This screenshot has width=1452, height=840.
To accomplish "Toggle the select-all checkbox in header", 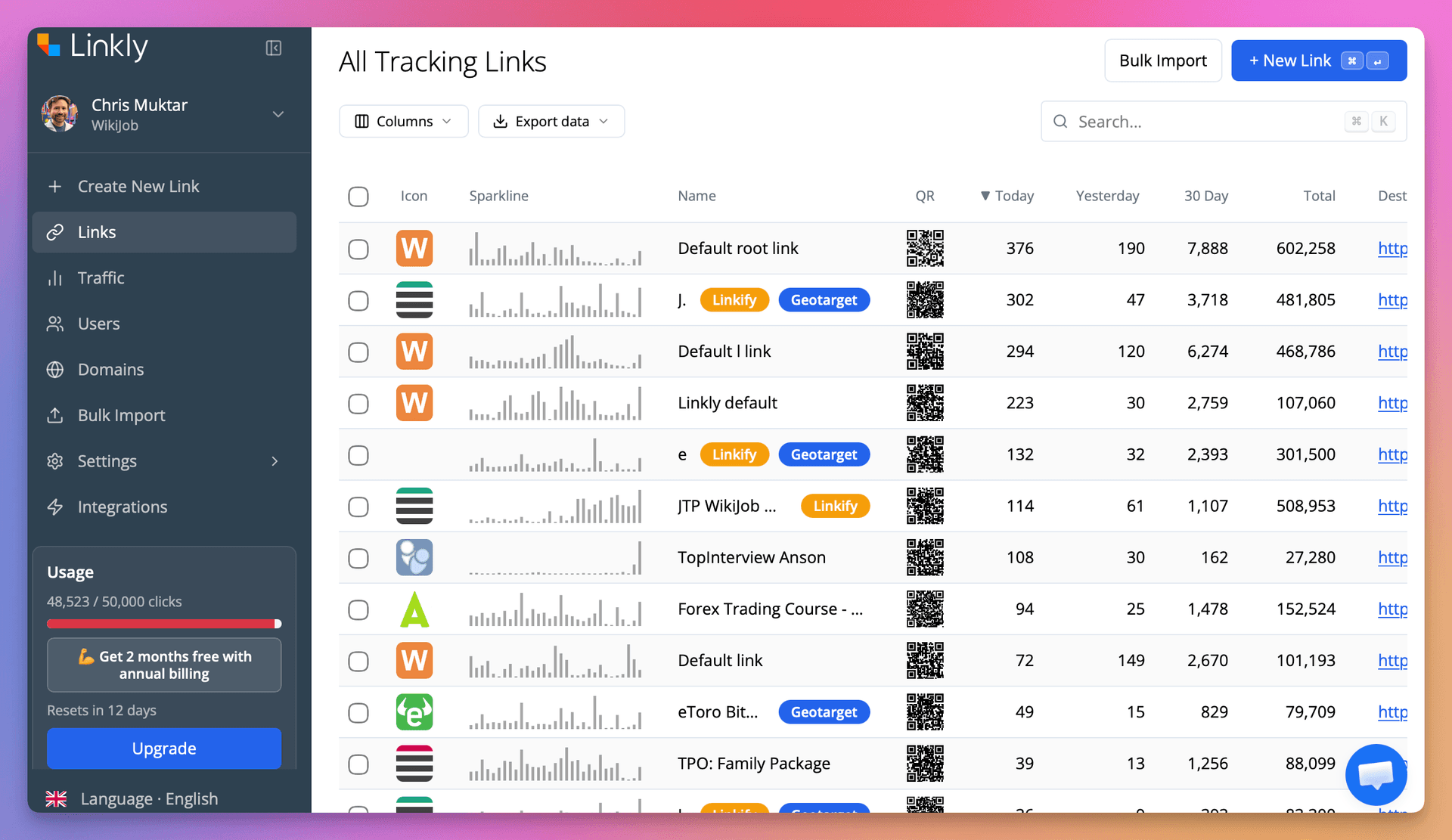I will click(x=358, y=197).
